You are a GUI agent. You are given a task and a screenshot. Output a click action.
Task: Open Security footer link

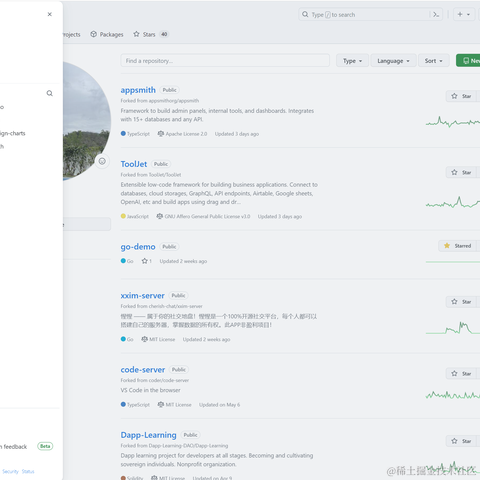coord(10,471)
